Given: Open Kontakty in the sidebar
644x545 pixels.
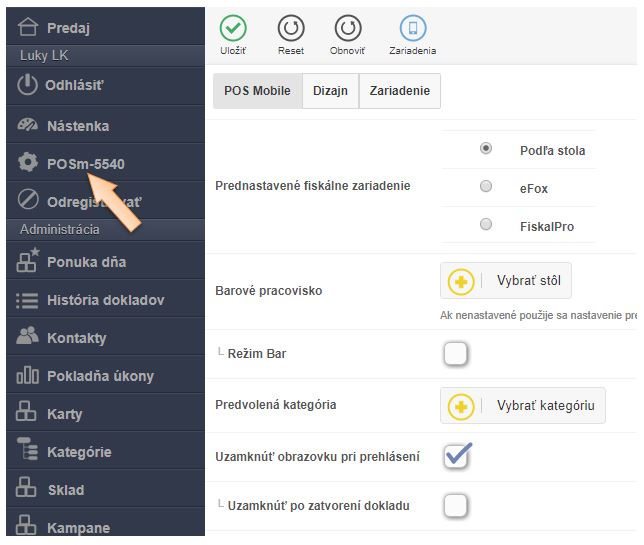Looking at the screenshot, I should click(x=76, y=338).
